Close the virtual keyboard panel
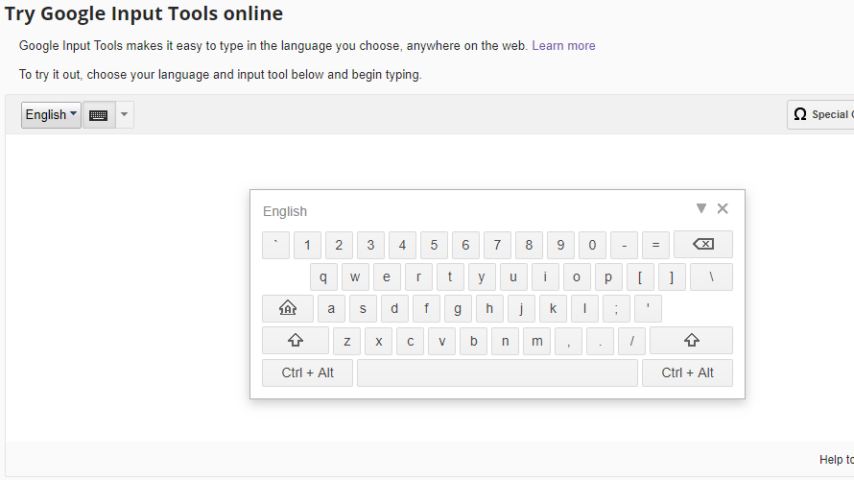 [723, 208]
